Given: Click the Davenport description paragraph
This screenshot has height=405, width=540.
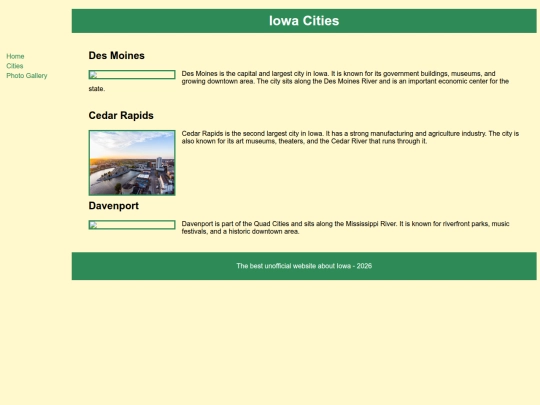Looking at the screenshot, I should click(x=345, y=228).
